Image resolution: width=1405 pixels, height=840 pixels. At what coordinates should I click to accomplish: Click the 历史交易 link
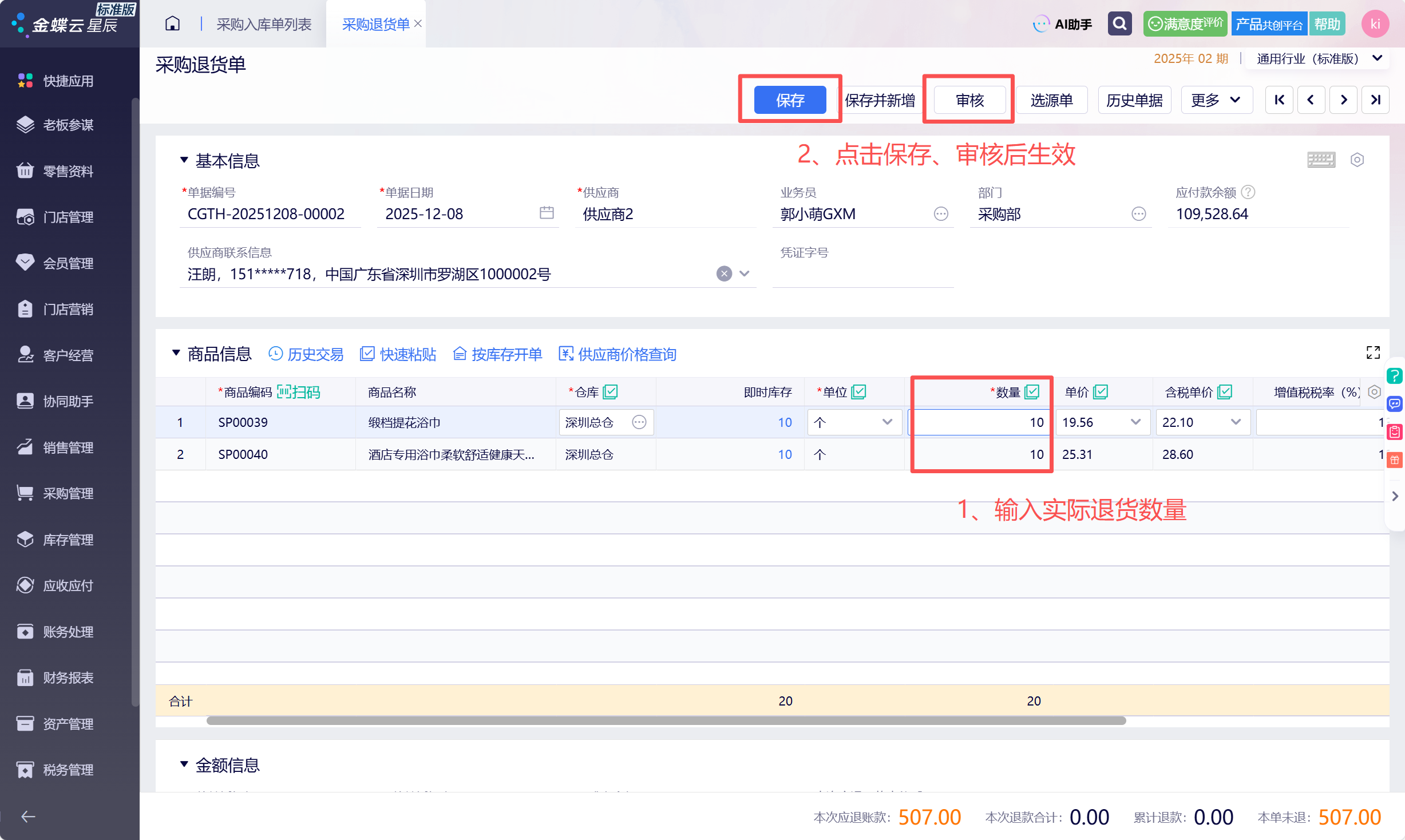pos(306,354)
